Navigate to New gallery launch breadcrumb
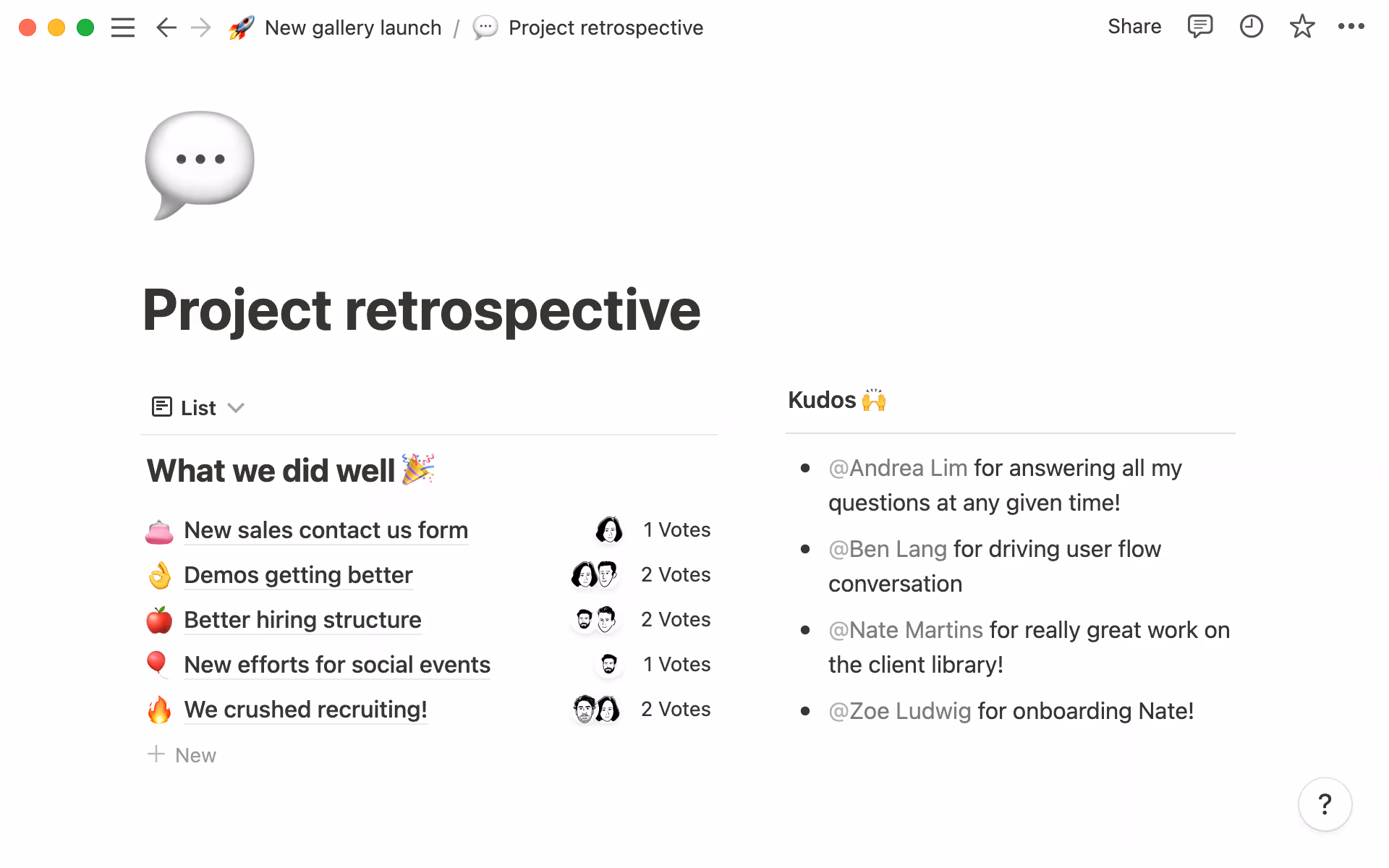Image resolution: width=1389 pixels, height=868 pixels. [352, 27]
